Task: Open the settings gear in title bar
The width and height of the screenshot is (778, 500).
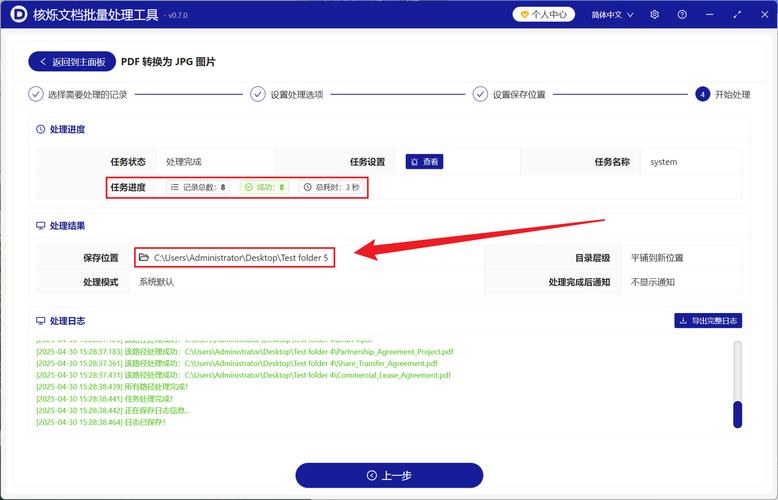Action: pyautogui.click(x=655, y=15)
